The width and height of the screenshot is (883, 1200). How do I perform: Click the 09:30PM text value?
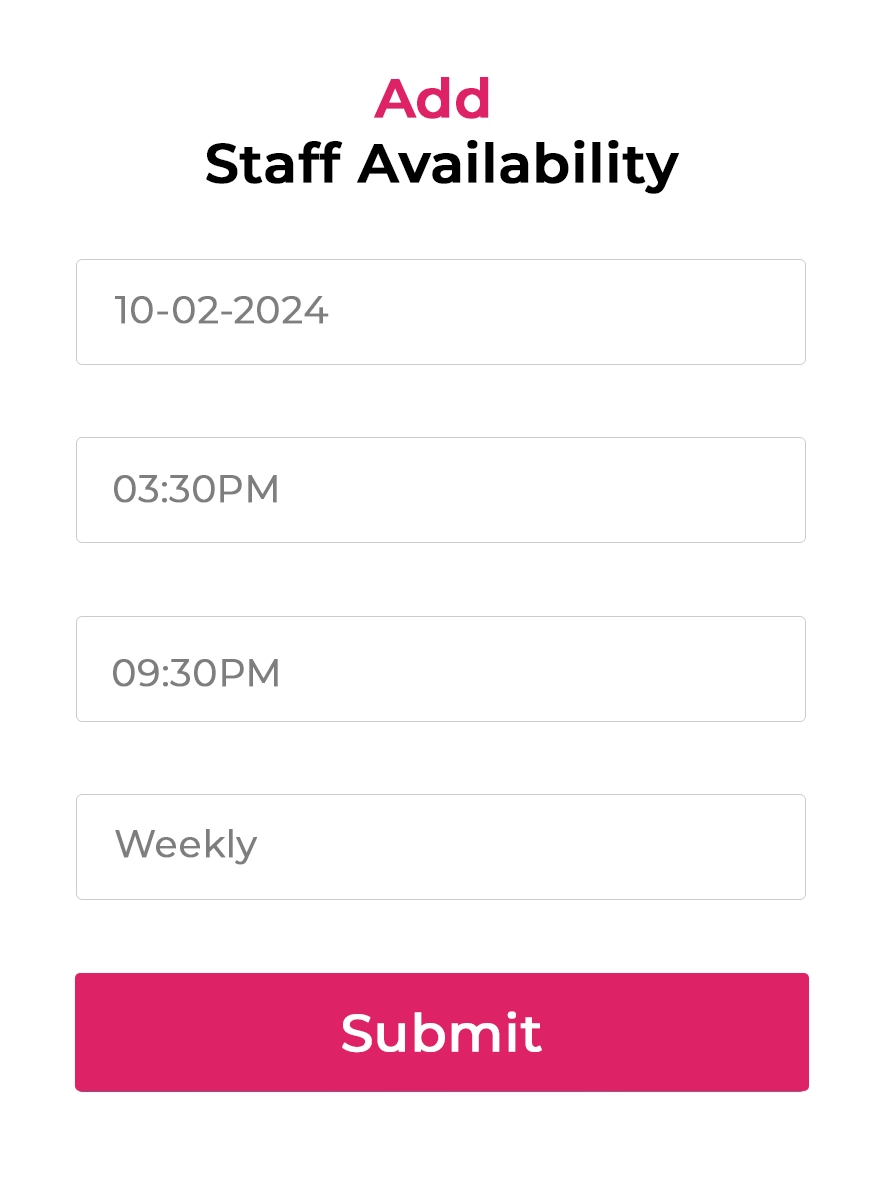click(x=196, y=673)
